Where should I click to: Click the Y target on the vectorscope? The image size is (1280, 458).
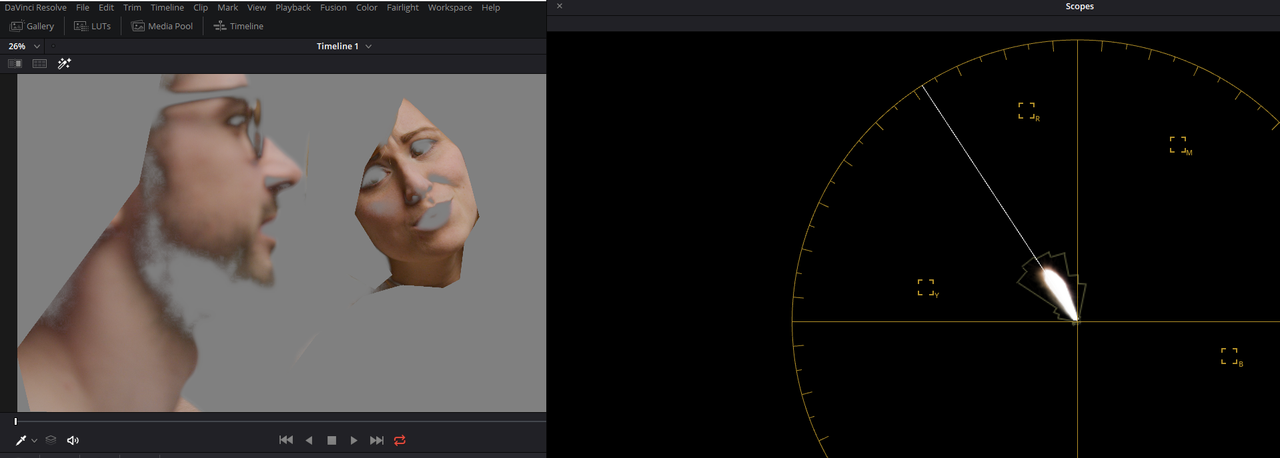(x=927, y=288)
